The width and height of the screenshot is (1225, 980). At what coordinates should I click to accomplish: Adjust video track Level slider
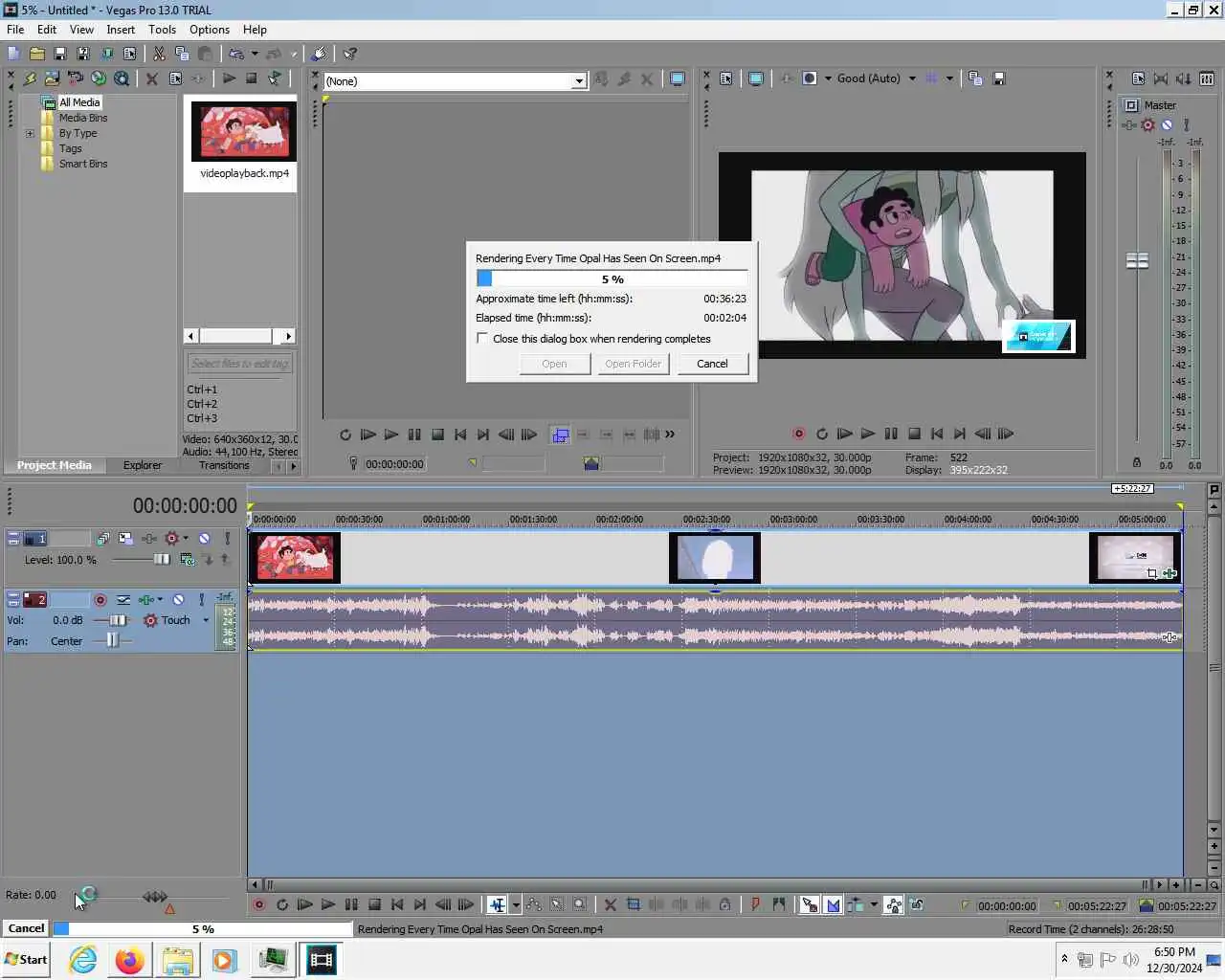click(x=161, y=560)
